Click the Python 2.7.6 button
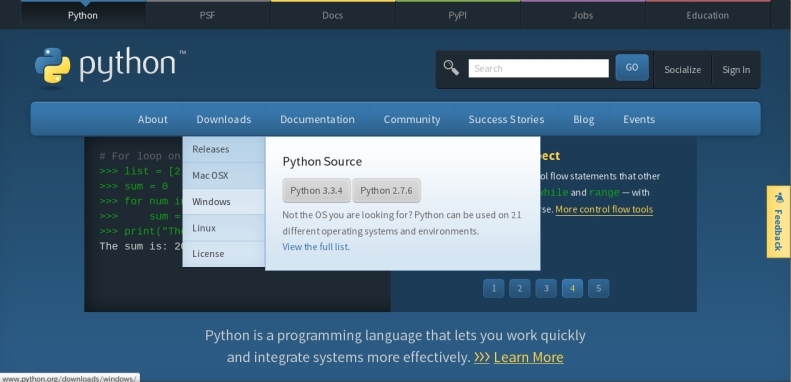 (x=386, y=191)
